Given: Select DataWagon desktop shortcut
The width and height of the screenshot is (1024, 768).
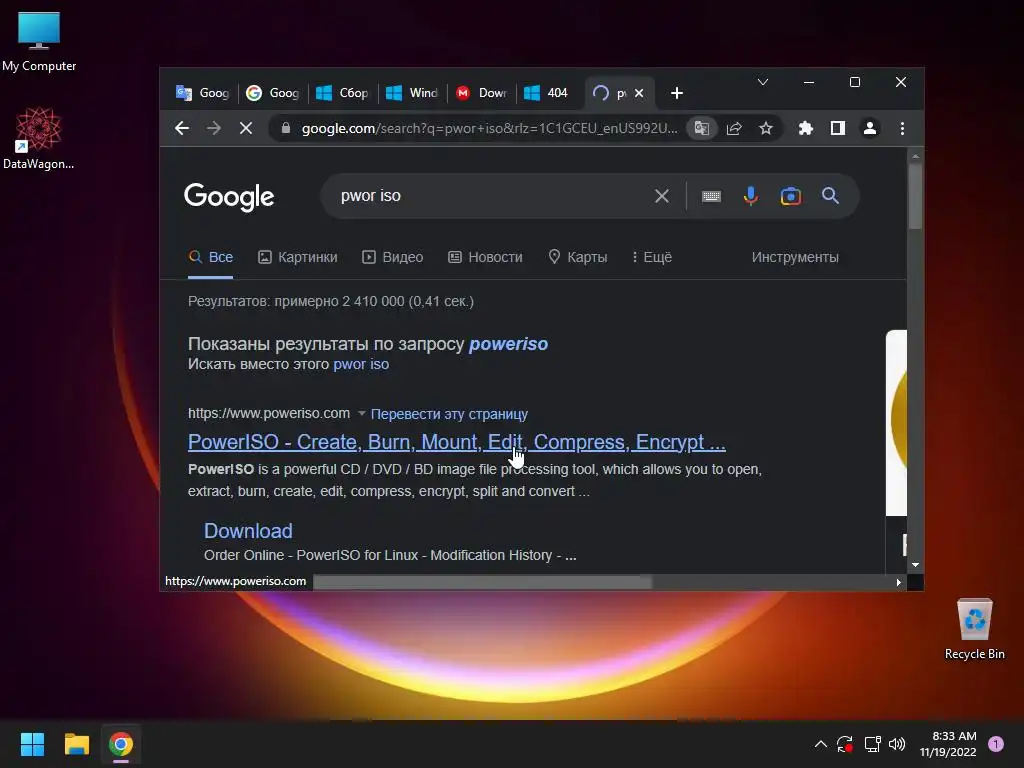Looking at the screenshot, I should point(39,138).
